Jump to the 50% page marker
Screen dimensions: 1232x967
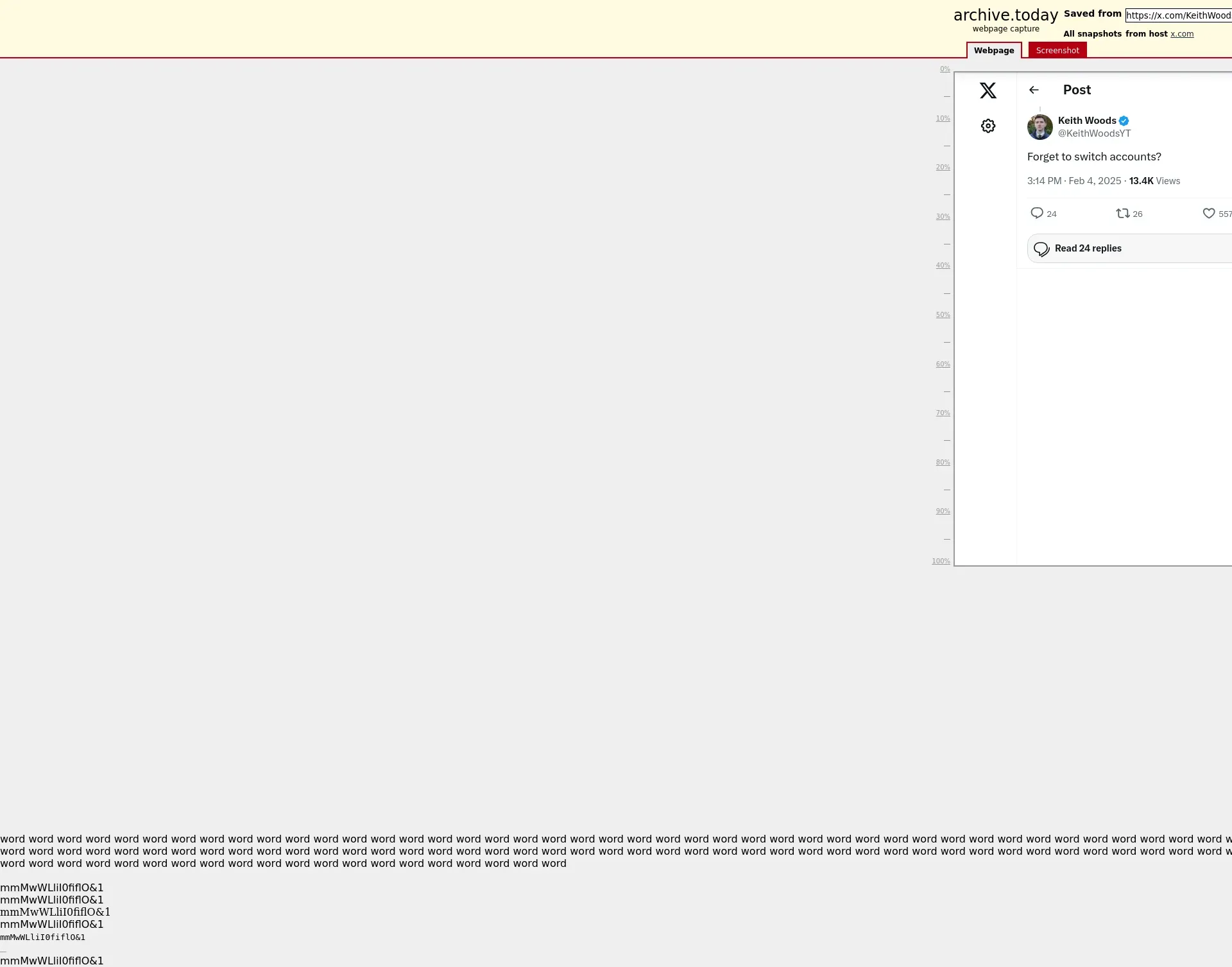[942, 314]
